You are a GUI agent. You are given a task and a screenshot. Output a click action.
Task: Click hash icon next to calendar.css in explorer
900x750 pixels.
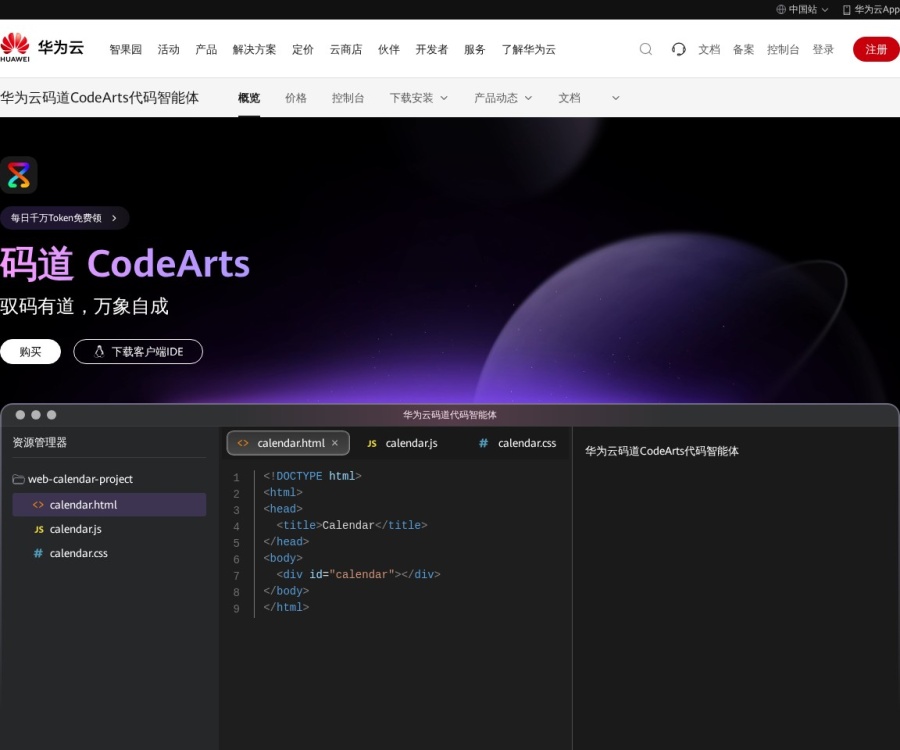pos(38,553)
